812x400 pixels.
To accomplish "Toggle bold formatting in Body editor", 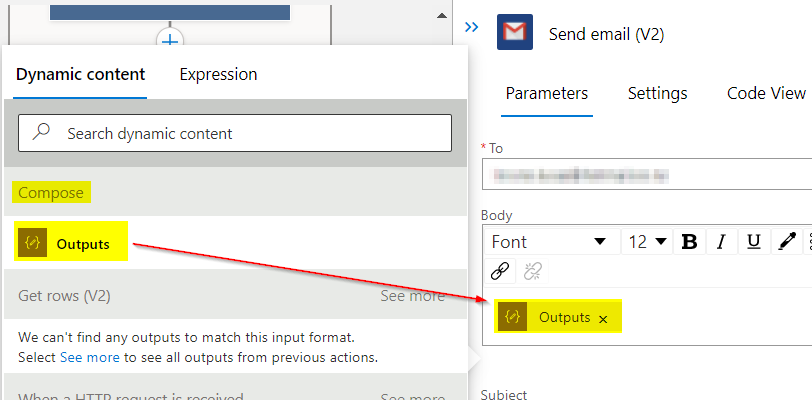I will click(689, 241).
